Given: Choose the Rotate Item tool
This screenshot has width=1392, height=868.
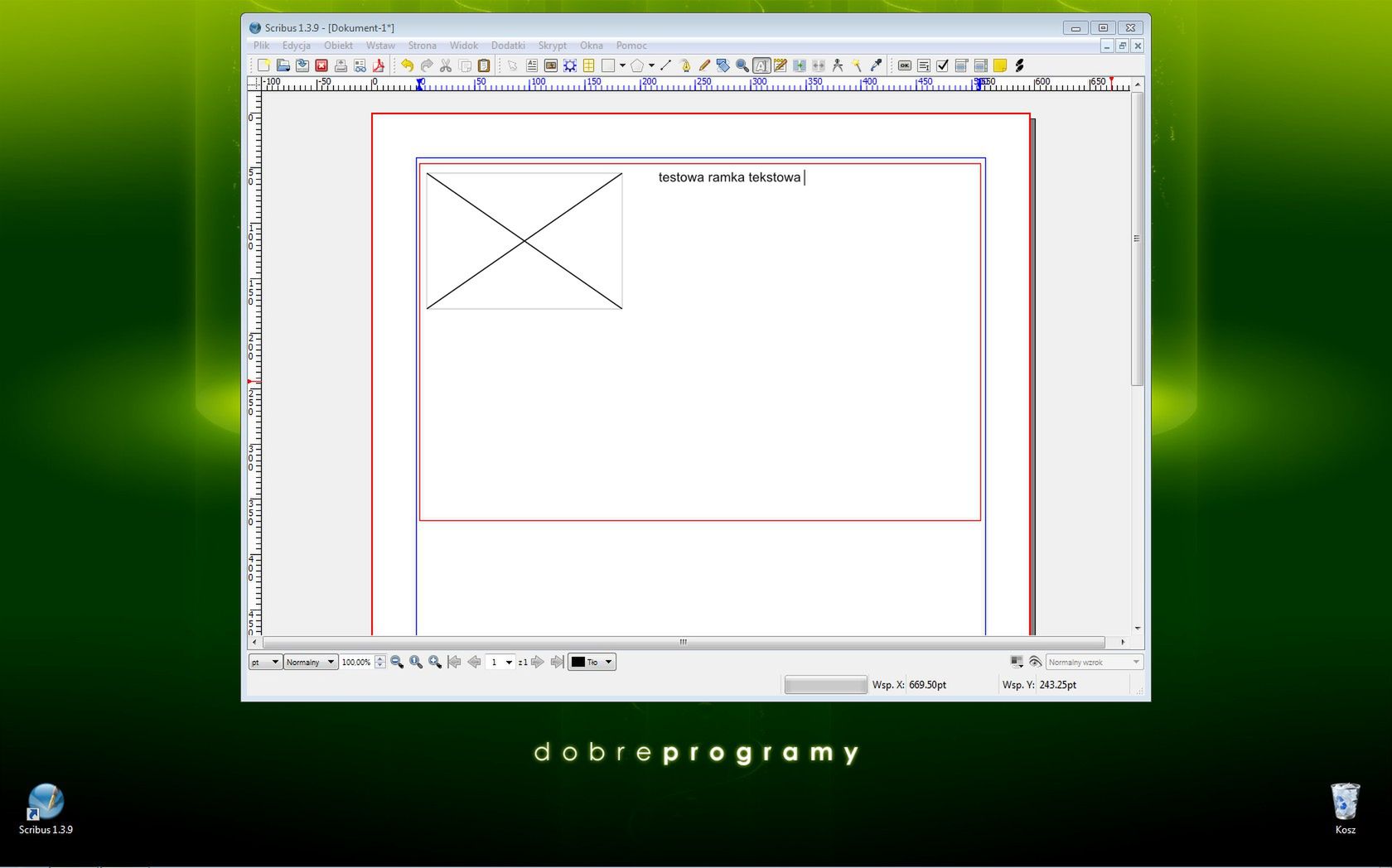Looking at the screenshot, I should pos(723,65).
